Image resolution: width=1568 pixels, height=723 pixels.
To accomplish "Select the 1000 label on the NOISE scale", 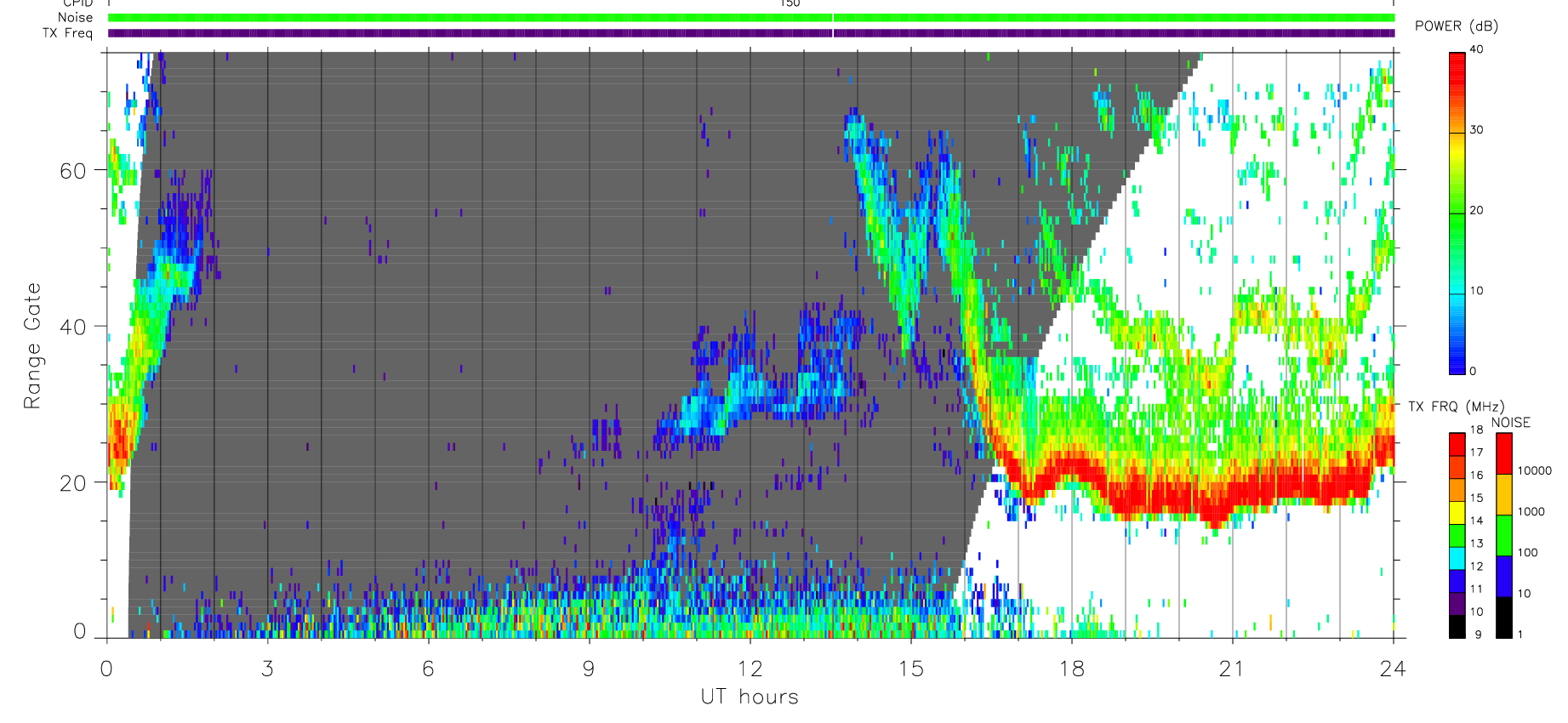I will pos(1531,511).
